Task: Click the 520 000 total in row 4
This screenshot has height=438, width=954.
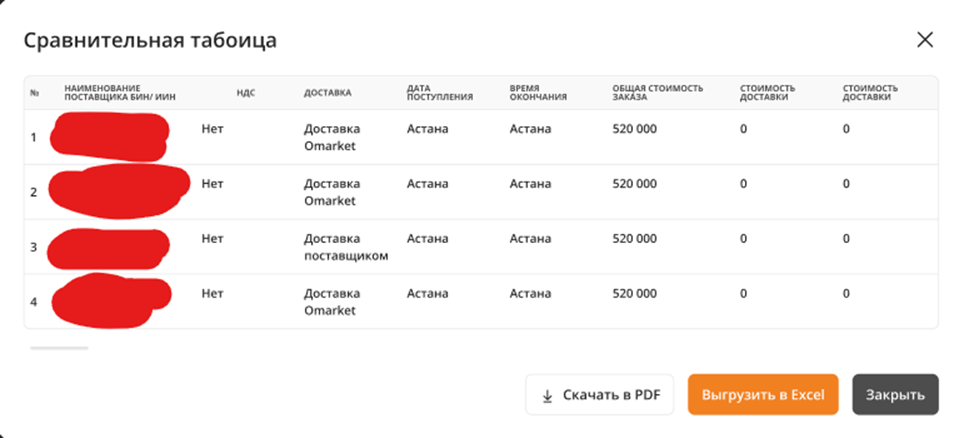Action: click(x=635, y=293)
